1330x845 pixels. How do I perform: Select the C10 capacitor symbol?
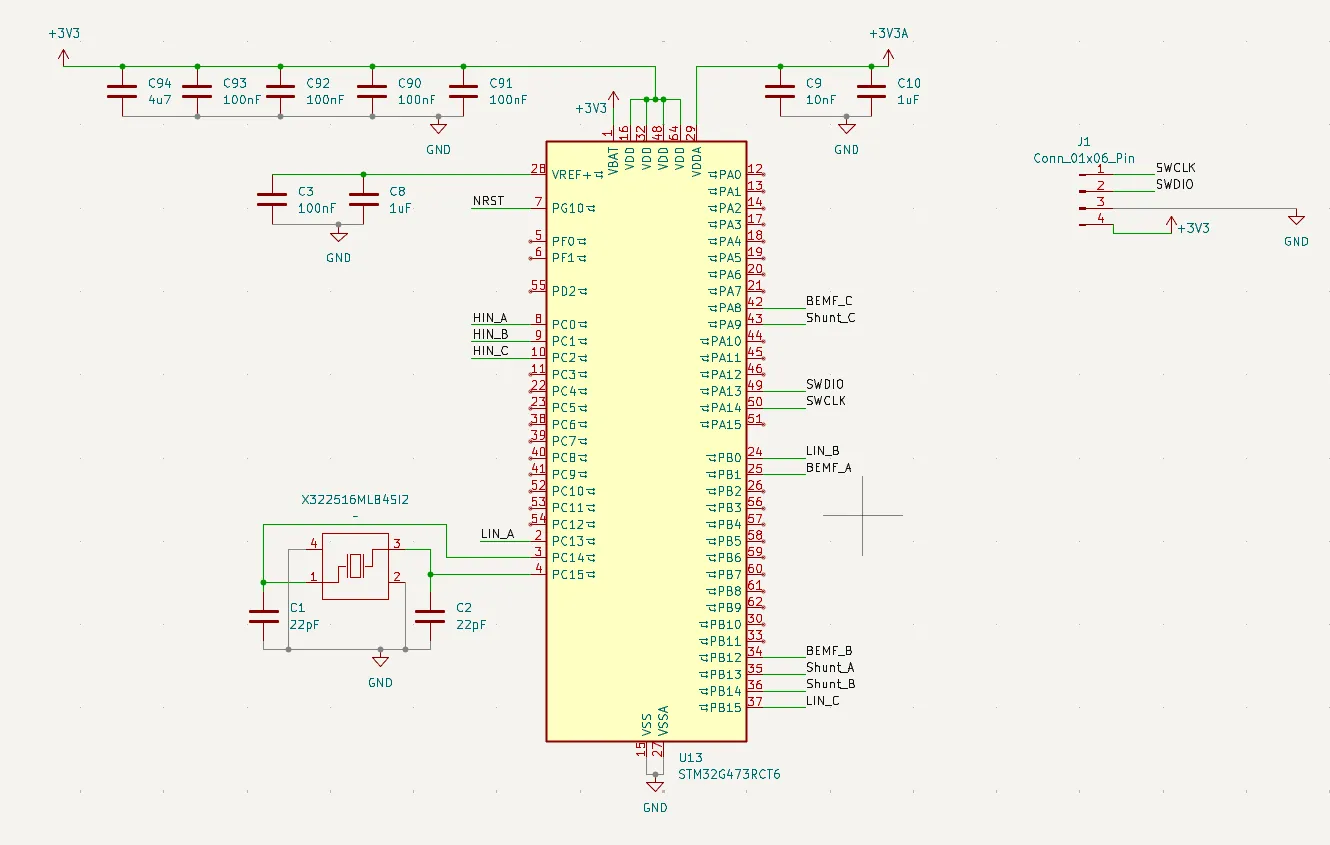[x=871, y=91]
